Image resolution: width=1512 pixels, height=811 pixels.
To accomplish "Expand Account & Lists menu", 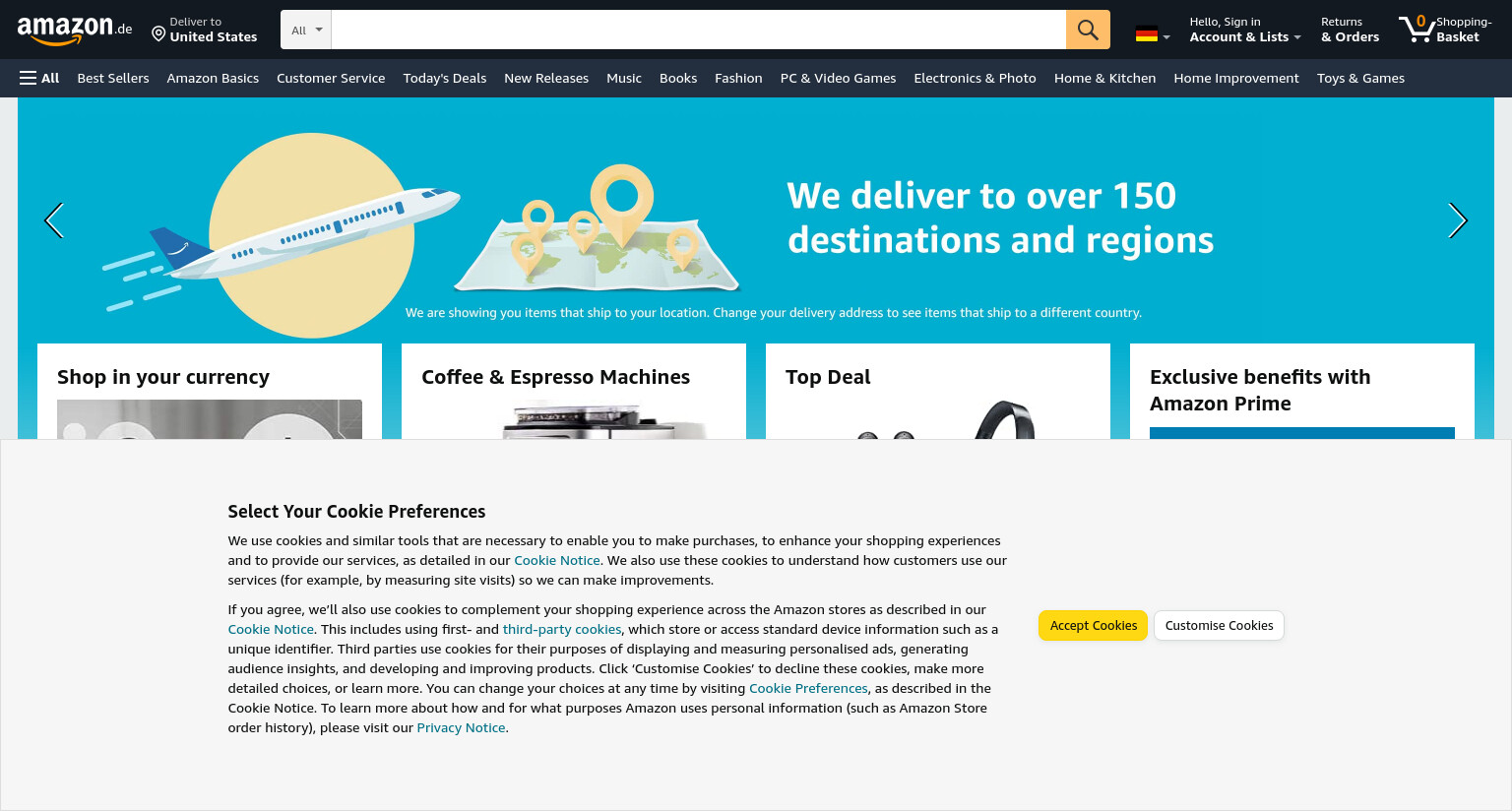I will coord(1244,30).
